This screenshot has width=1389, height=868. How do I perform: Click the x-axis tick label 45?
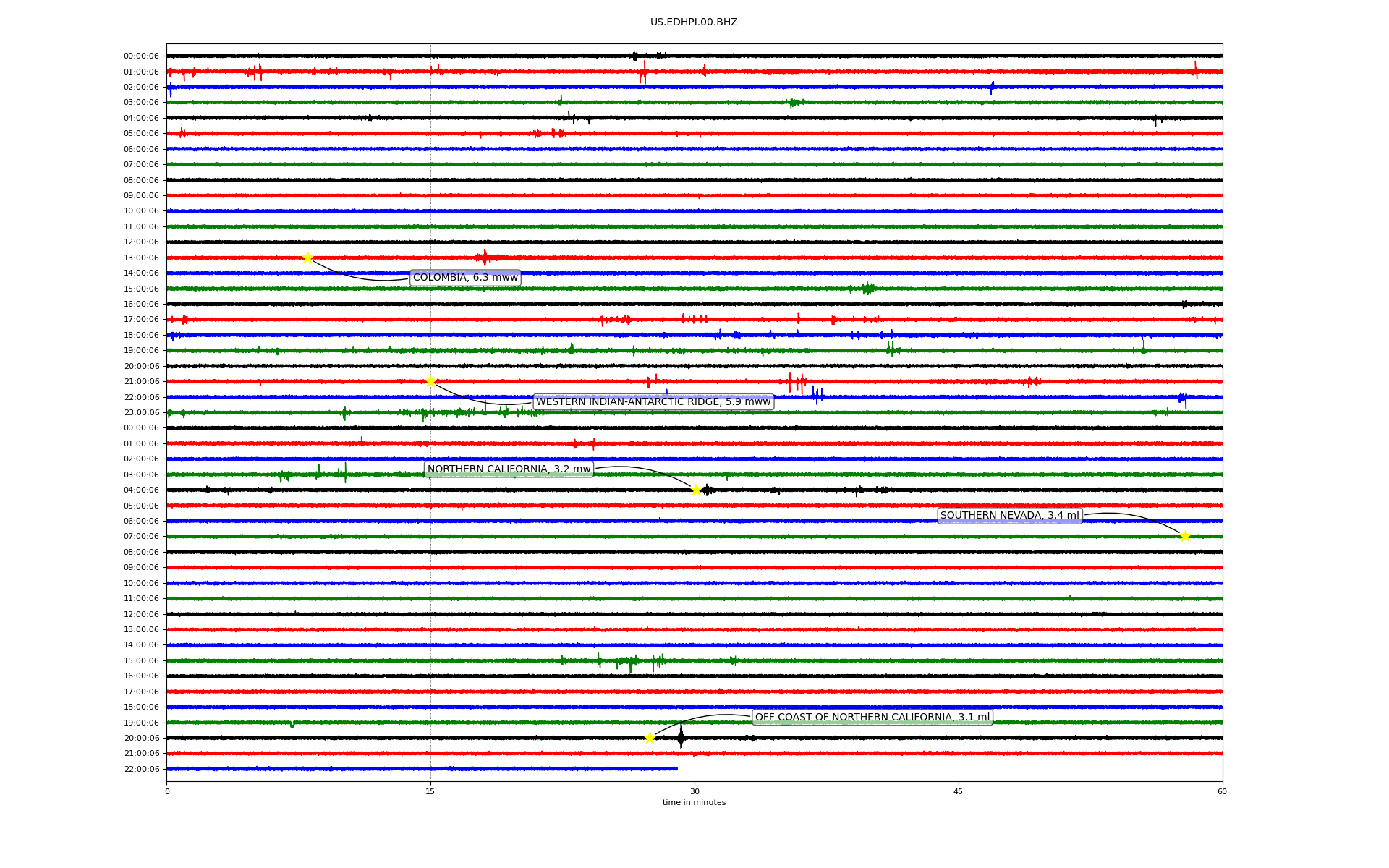pyautogui.click(x=959, y=791)
